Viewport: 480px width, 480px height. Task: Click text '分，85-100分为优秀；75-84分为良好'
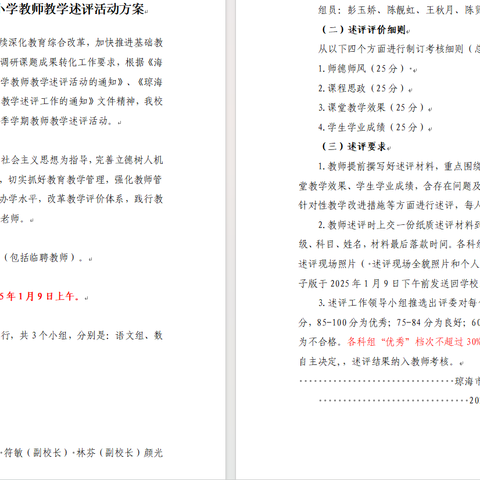coord(382,322)
